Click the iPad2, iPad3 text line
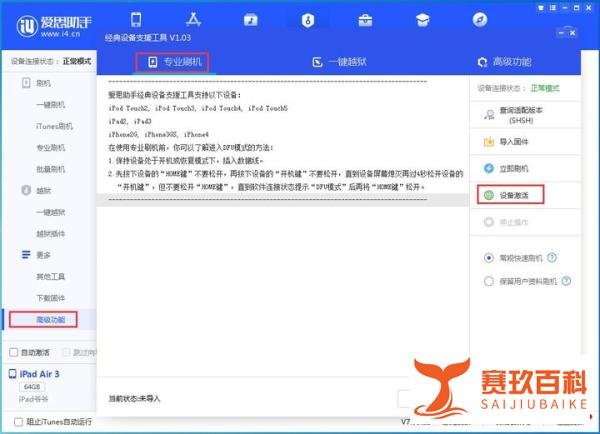The height and width of the screenshot is (434, 600). [130, 121]
